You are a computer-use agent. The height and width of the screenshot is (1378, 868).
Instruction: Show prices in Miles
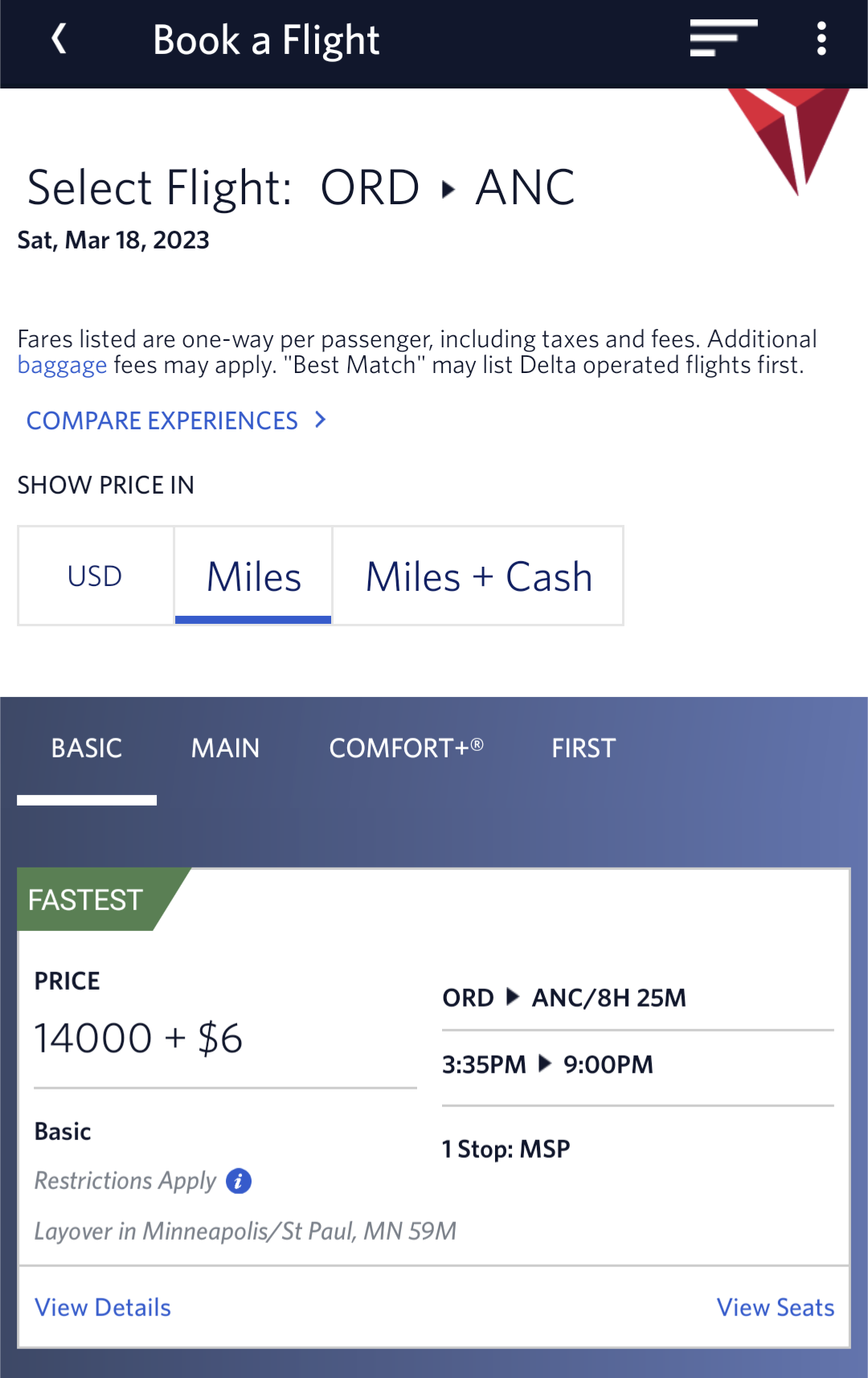coord(253,576)
